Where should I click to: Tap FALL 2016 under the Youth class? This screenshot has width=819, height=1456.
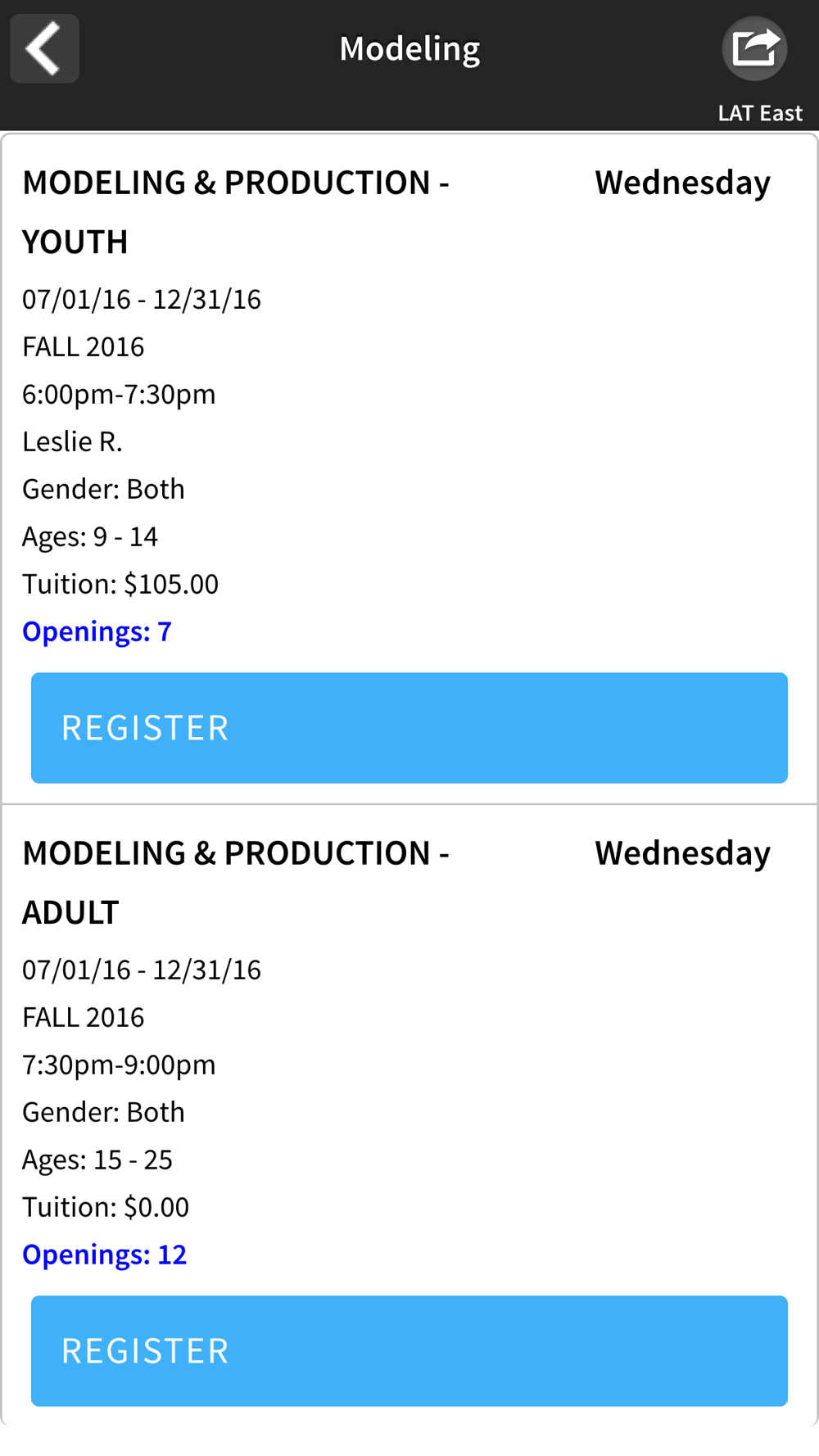pyautogui.click(x=83, y=346)
